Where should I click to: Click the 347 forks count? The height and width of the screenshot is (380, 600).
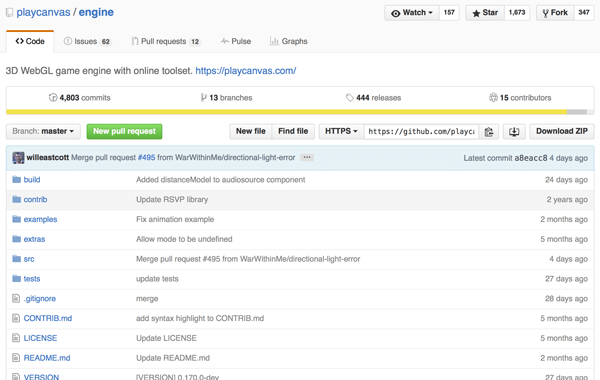pos(584,13)
